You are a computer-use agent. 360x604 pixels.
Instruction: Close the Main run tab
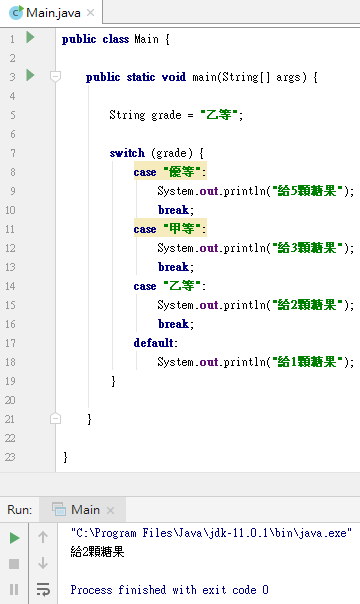pos(111,510)
